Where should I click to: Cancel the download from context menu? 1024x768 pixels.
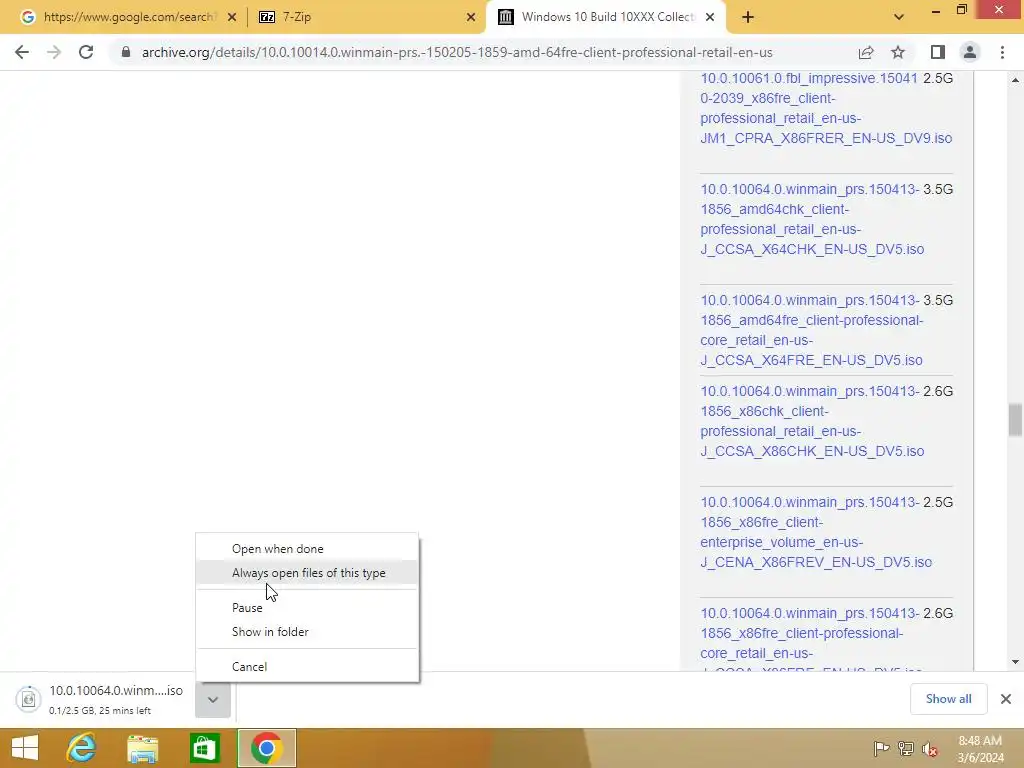coord(307,667)
